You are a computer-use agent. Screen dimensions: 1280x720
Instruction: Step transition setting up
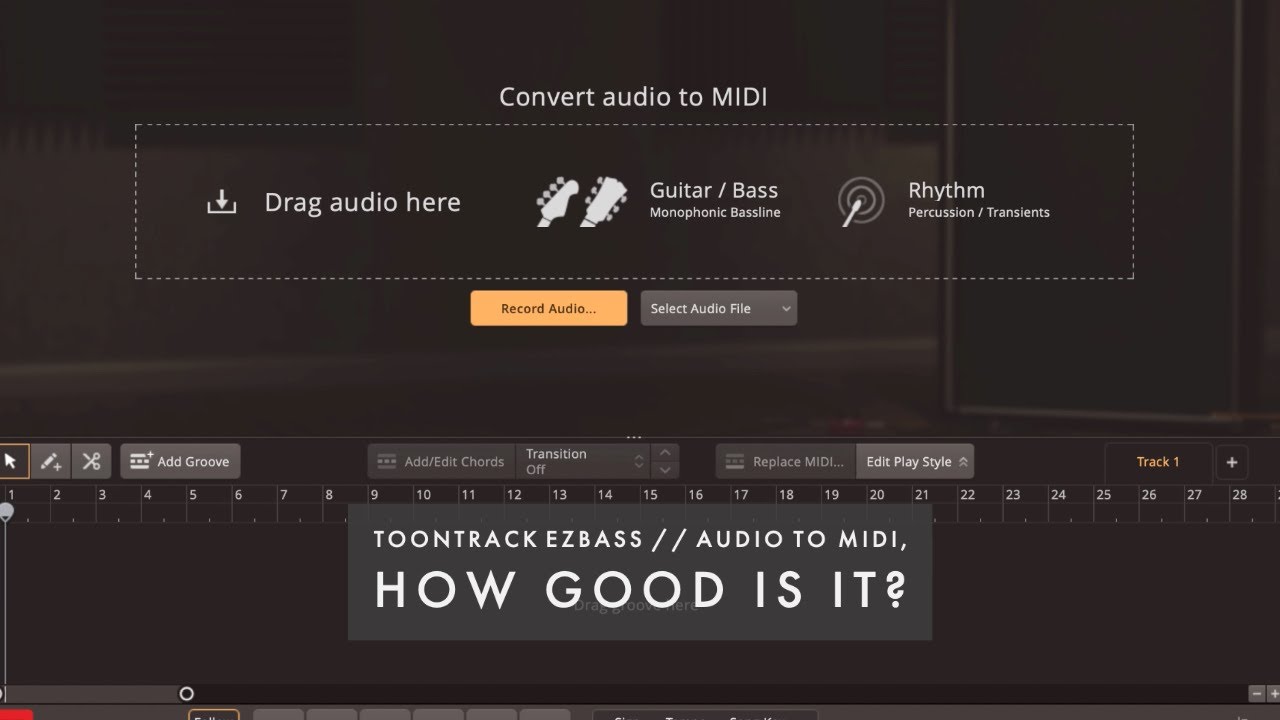[666, 452]
